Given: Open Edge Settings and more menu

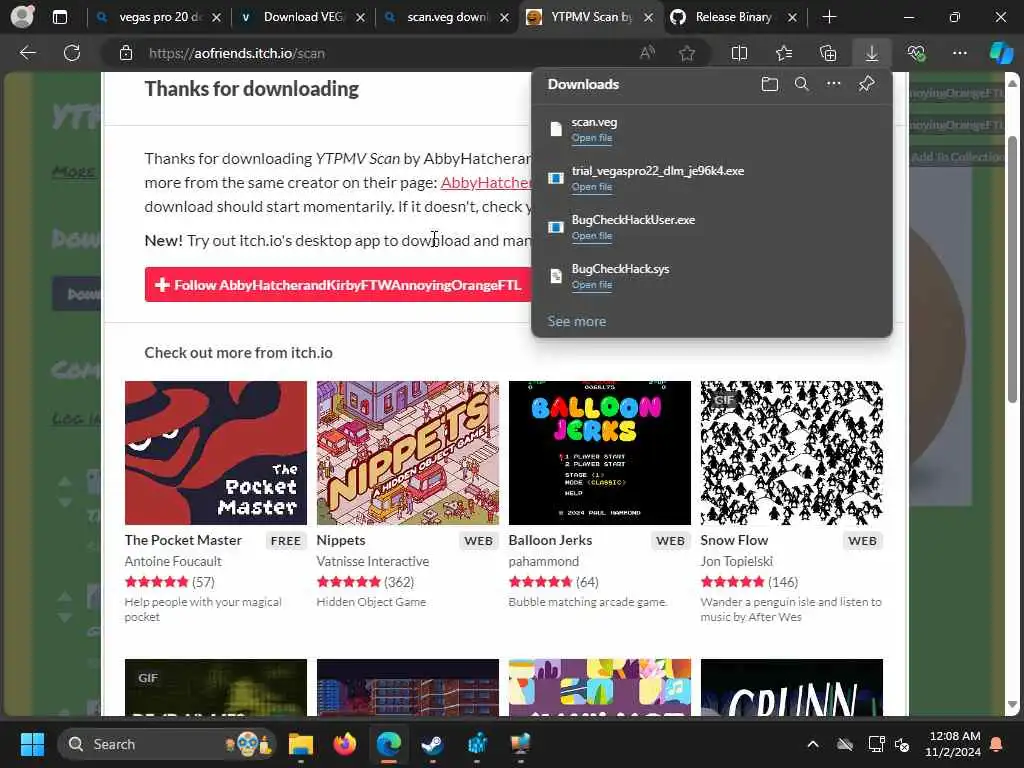Looking at the screenshot, I should [x=959, y=53].
